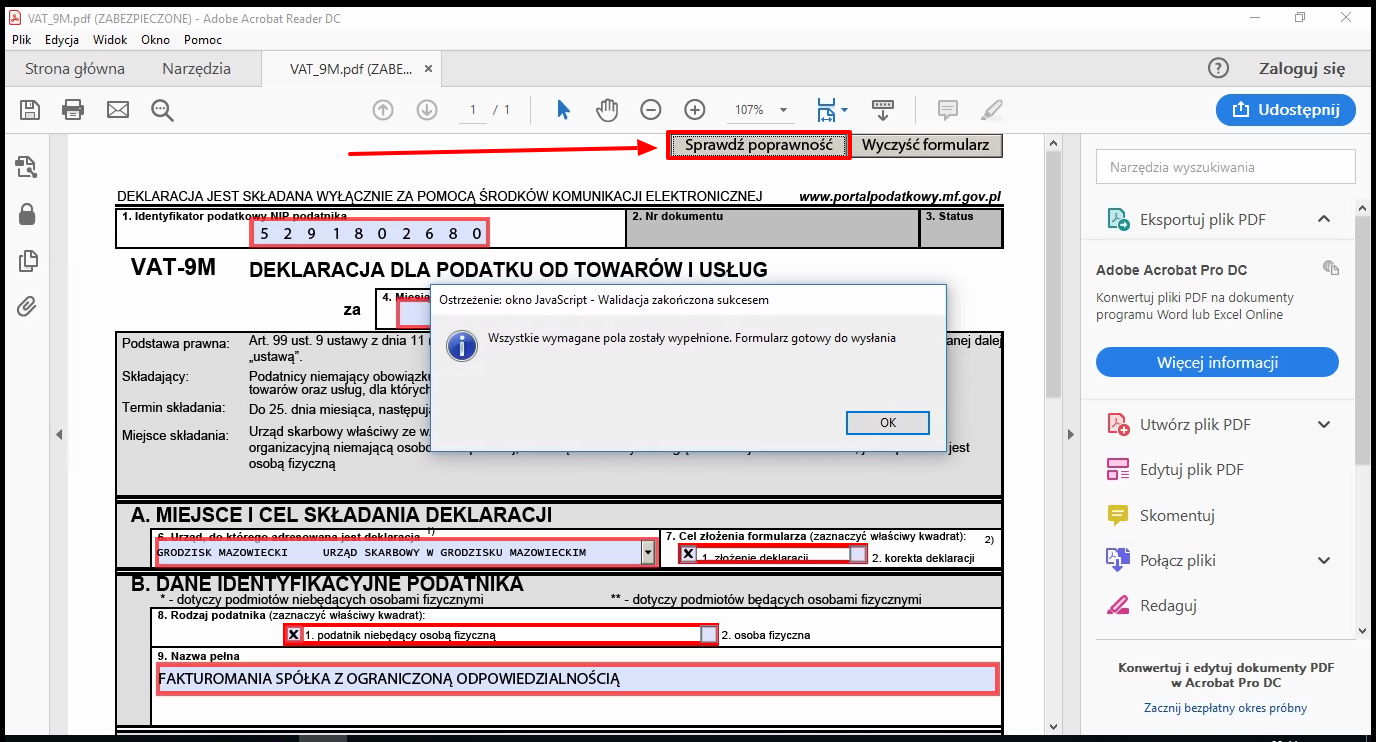Image resolution: width=1376 pixels, height=742 pixels.
Task: Click the Połącz pliki tool icon
Action: point(1118,560)
